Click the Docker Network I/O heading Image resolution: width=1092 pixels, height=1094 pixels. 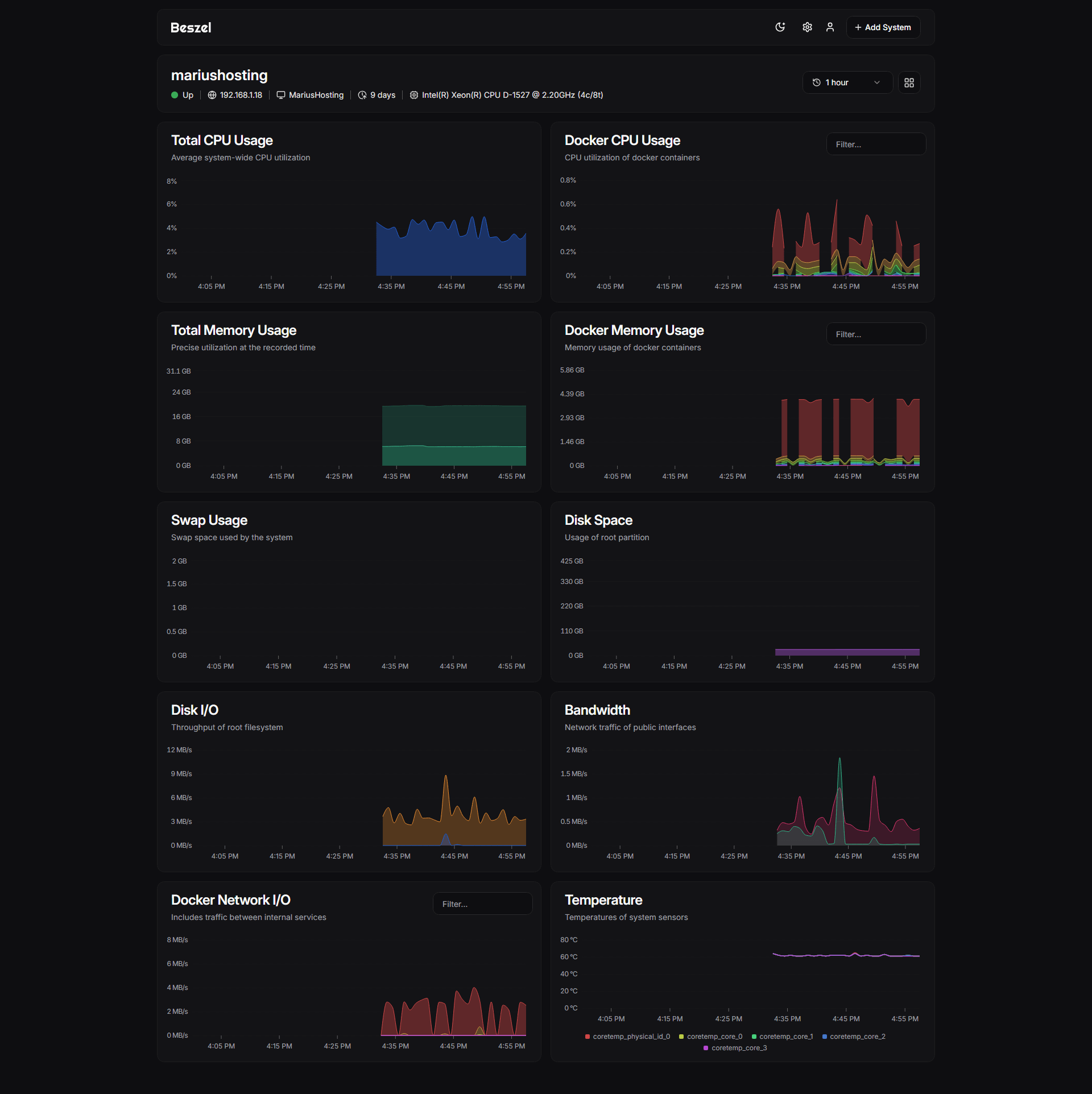pyautogui.click(x=230, y=900)
